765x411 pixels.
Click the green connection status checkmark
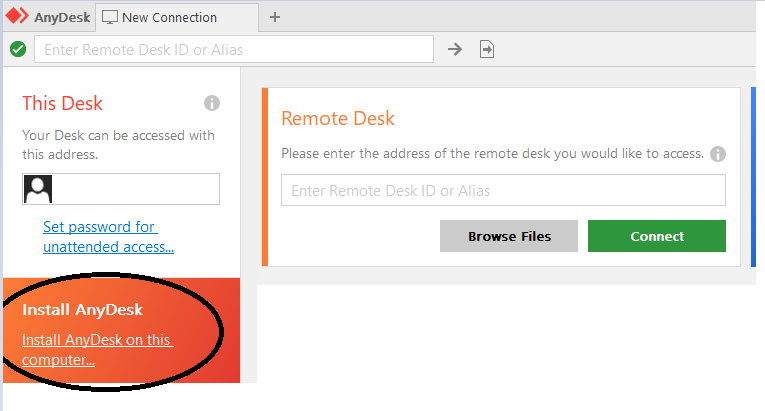coord(18,49)
